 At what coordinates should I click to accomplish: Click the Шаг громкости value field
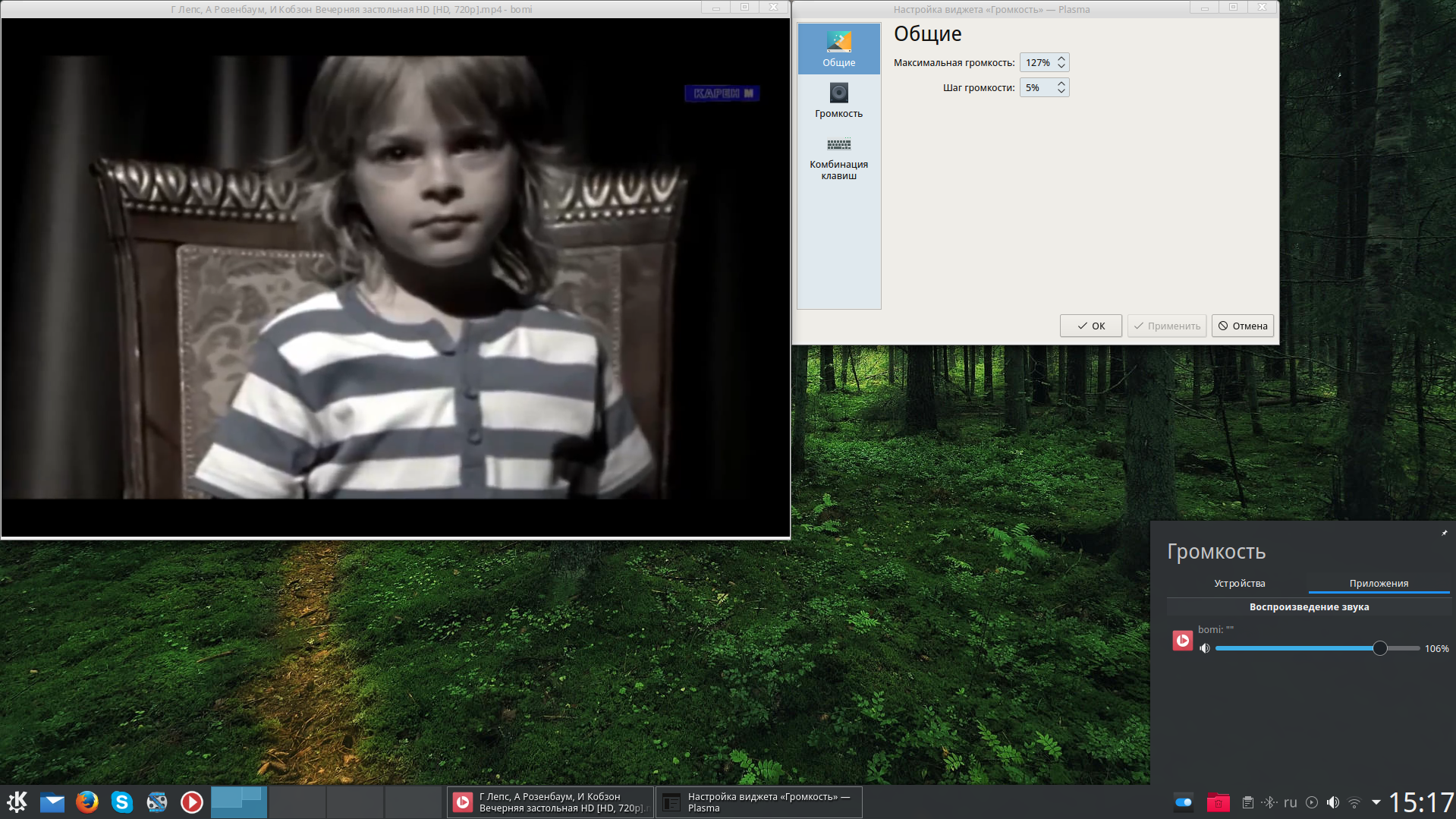point(1037,88)
